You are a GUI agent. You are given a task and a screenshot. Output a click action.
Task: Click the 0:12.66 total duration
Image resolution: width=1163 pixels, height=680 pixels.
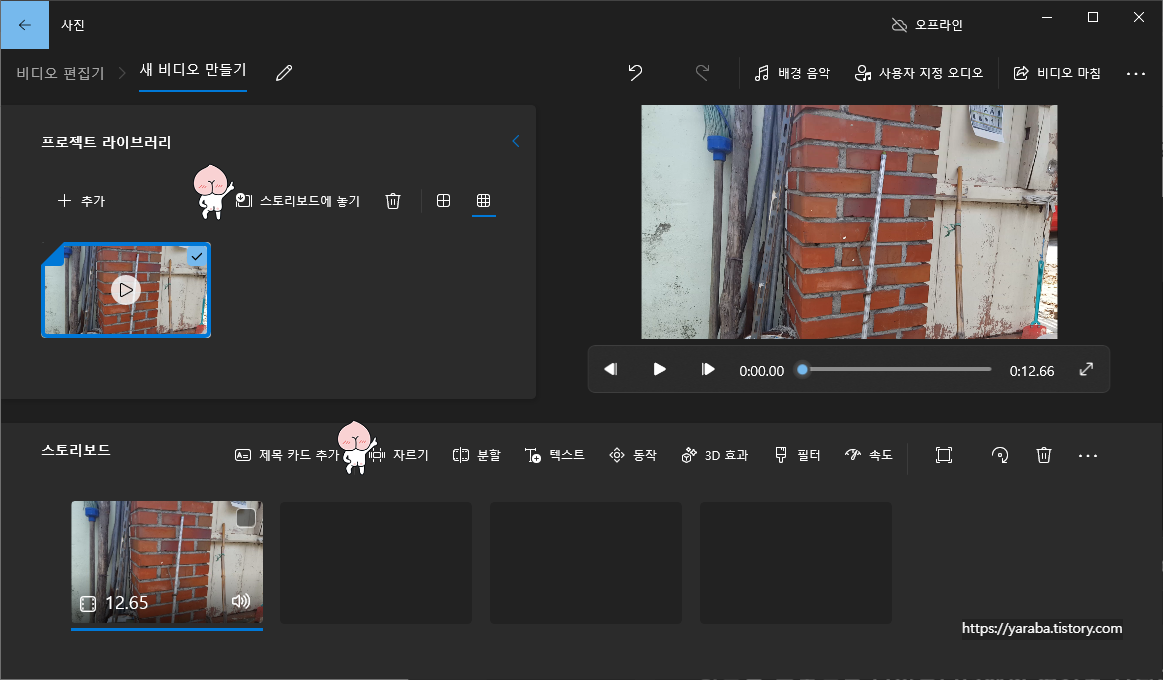point(1032,371)
